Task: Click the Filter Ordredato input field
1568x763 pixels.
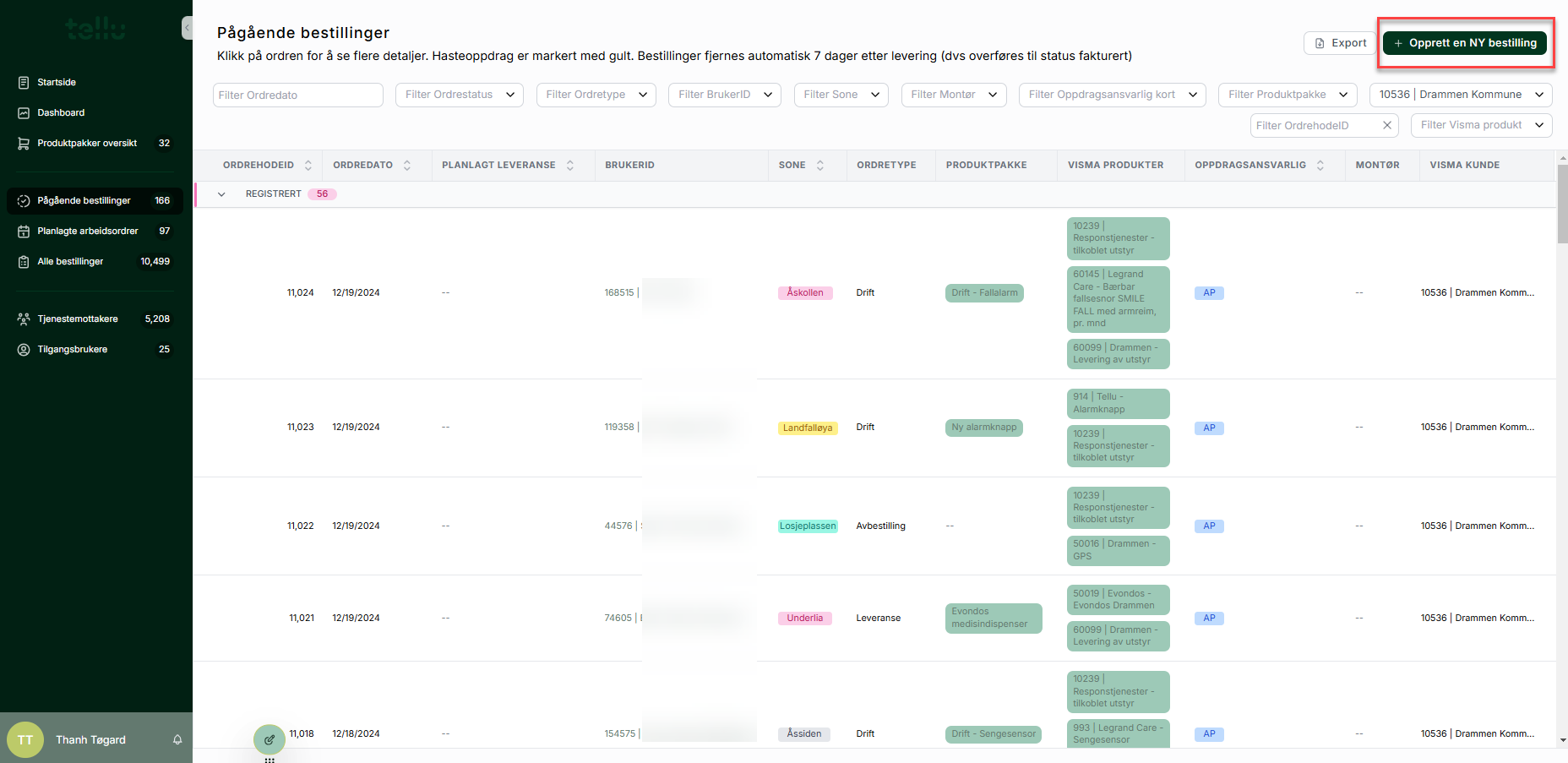Action: pyautogui.click(x=297, y=95)
